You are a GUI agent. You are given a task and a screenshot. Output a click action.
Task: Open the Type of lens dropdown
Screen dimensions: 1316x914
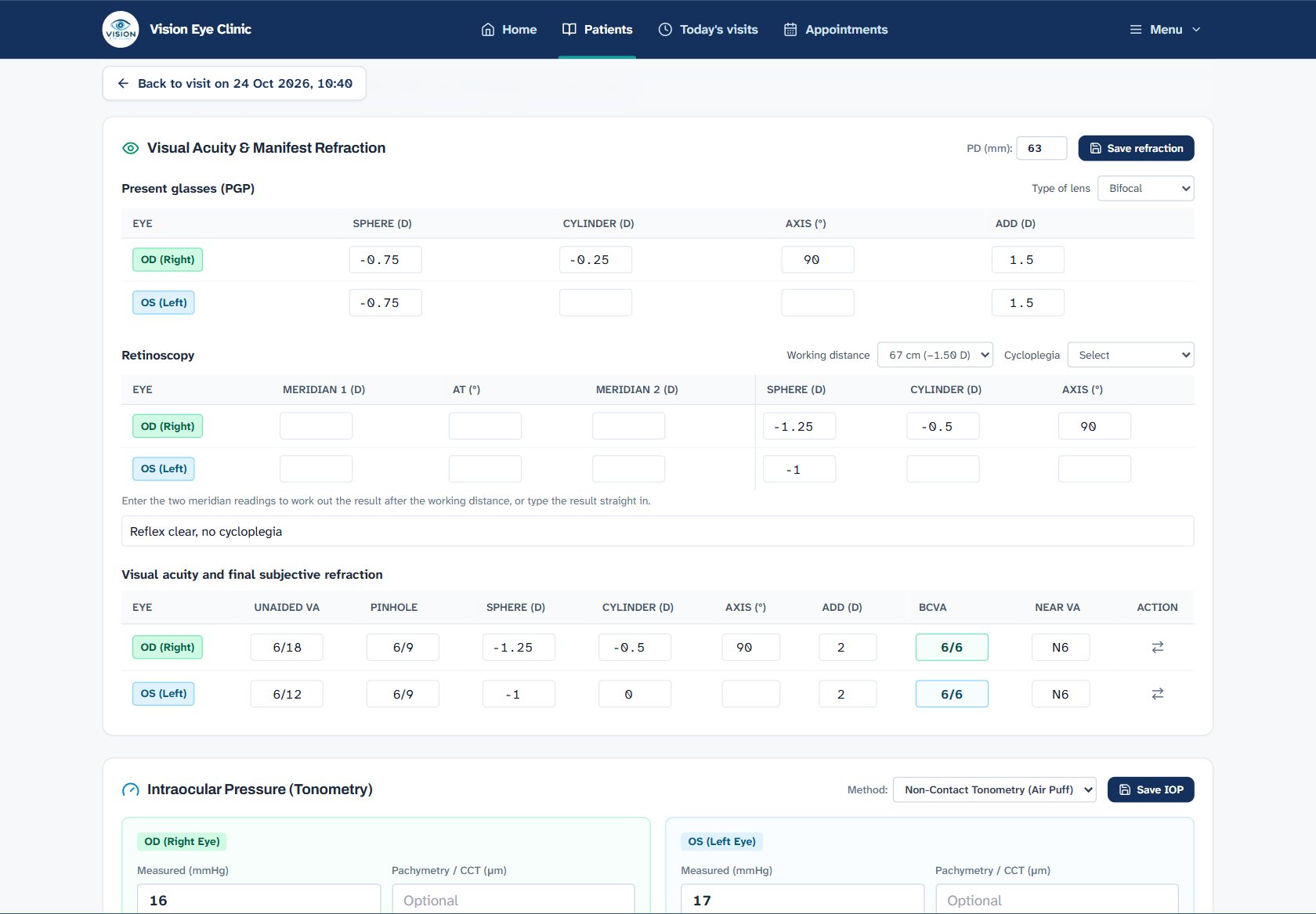pyautogui.click(x=1146, y=188)
